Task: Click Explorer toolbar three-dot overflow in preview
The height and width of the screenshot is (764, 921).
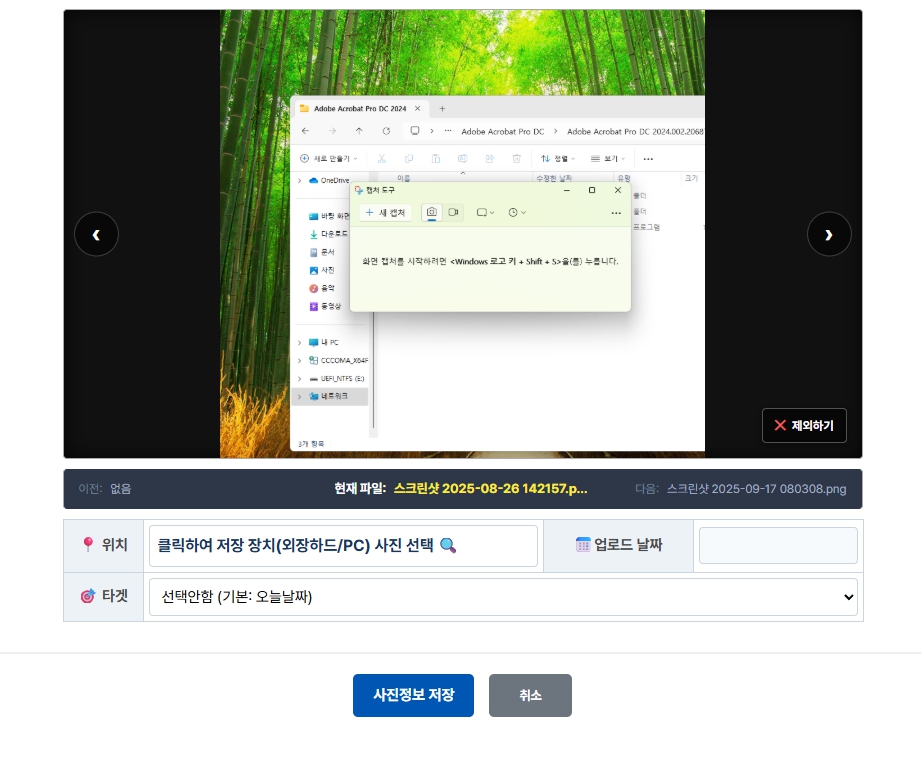Action: (x=648, y=159)
